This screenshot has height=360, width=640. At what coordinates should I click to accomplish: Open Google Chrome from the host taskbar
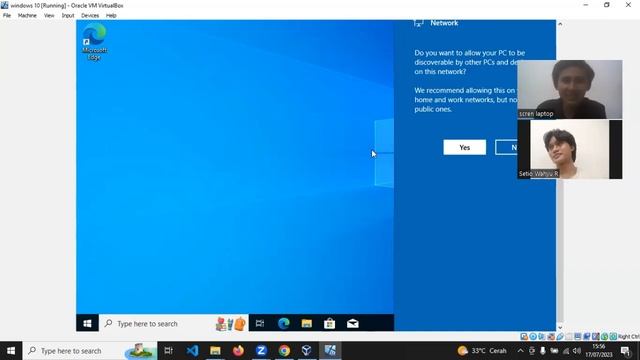(x=284, y=351)
